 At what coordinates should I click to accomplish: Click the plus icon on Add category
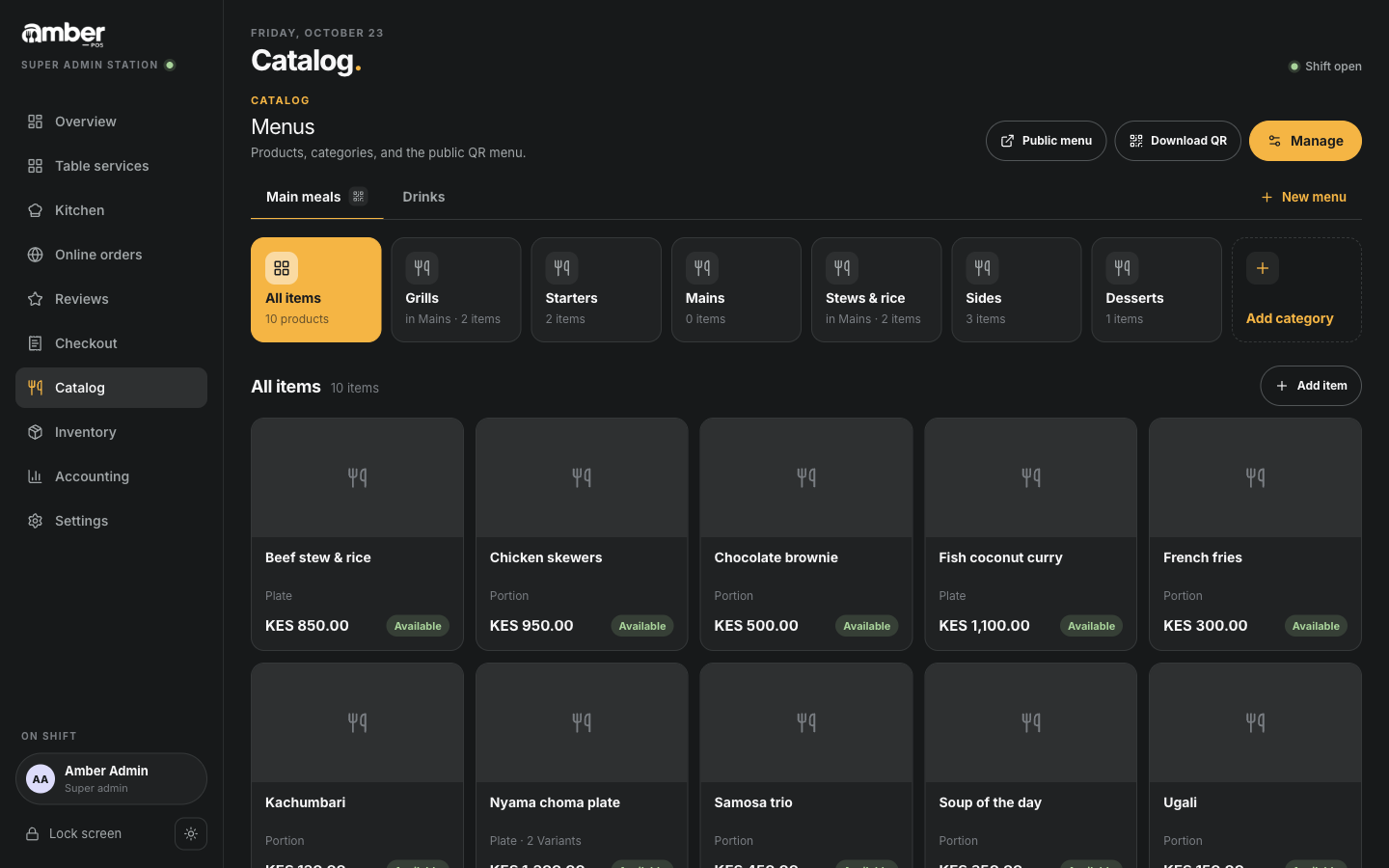[x=1263, y=268]
